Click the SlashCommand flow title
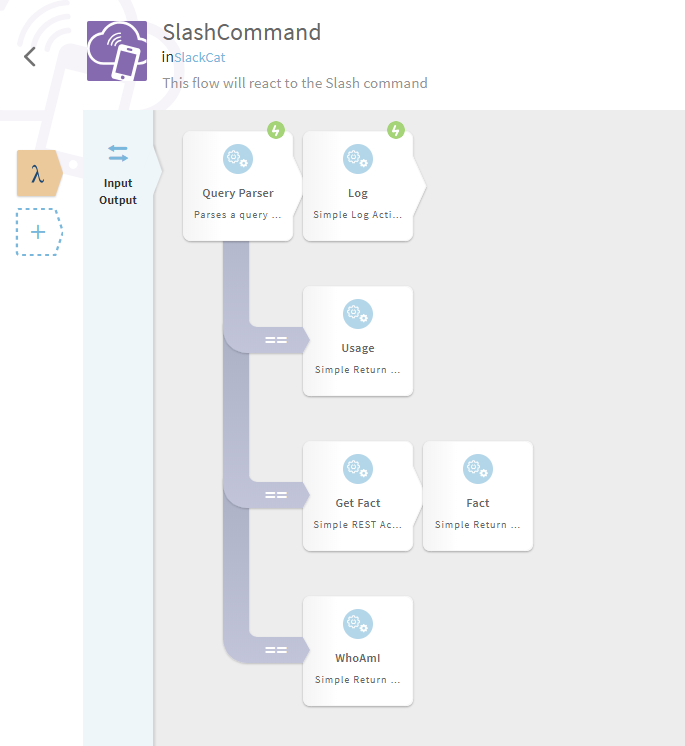 (242, 32)
